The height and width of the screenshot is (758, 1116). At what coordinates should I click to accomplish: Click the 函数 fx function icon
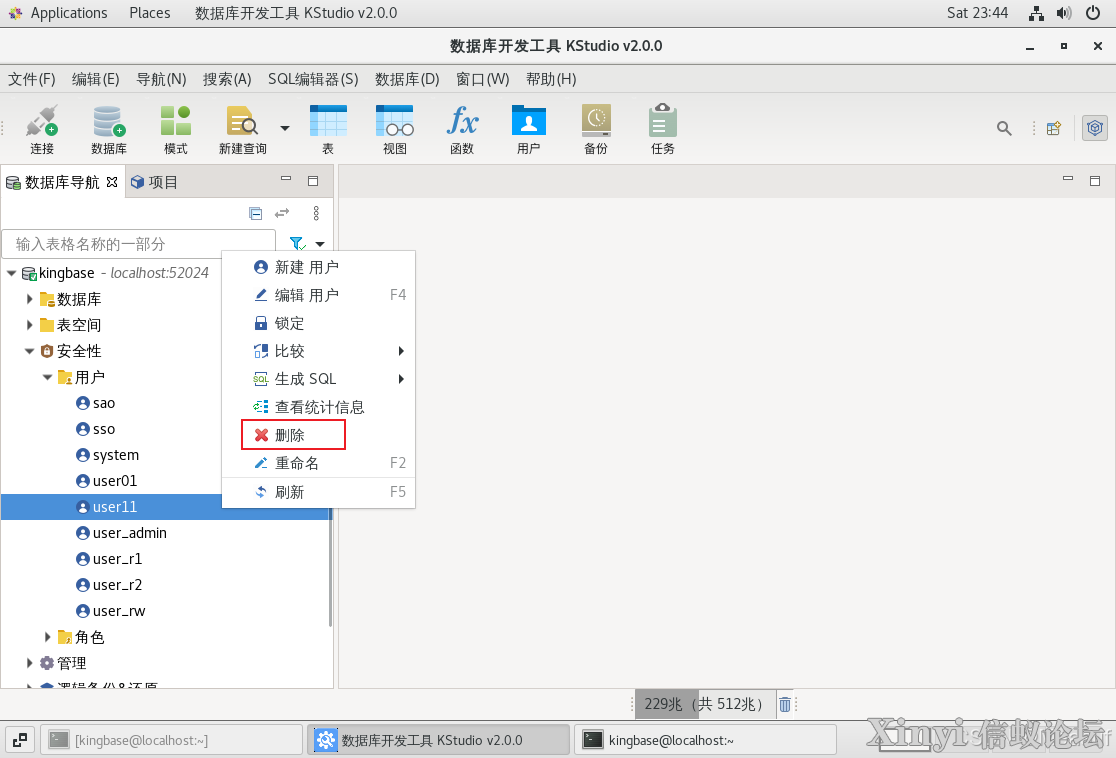[462, 129]
